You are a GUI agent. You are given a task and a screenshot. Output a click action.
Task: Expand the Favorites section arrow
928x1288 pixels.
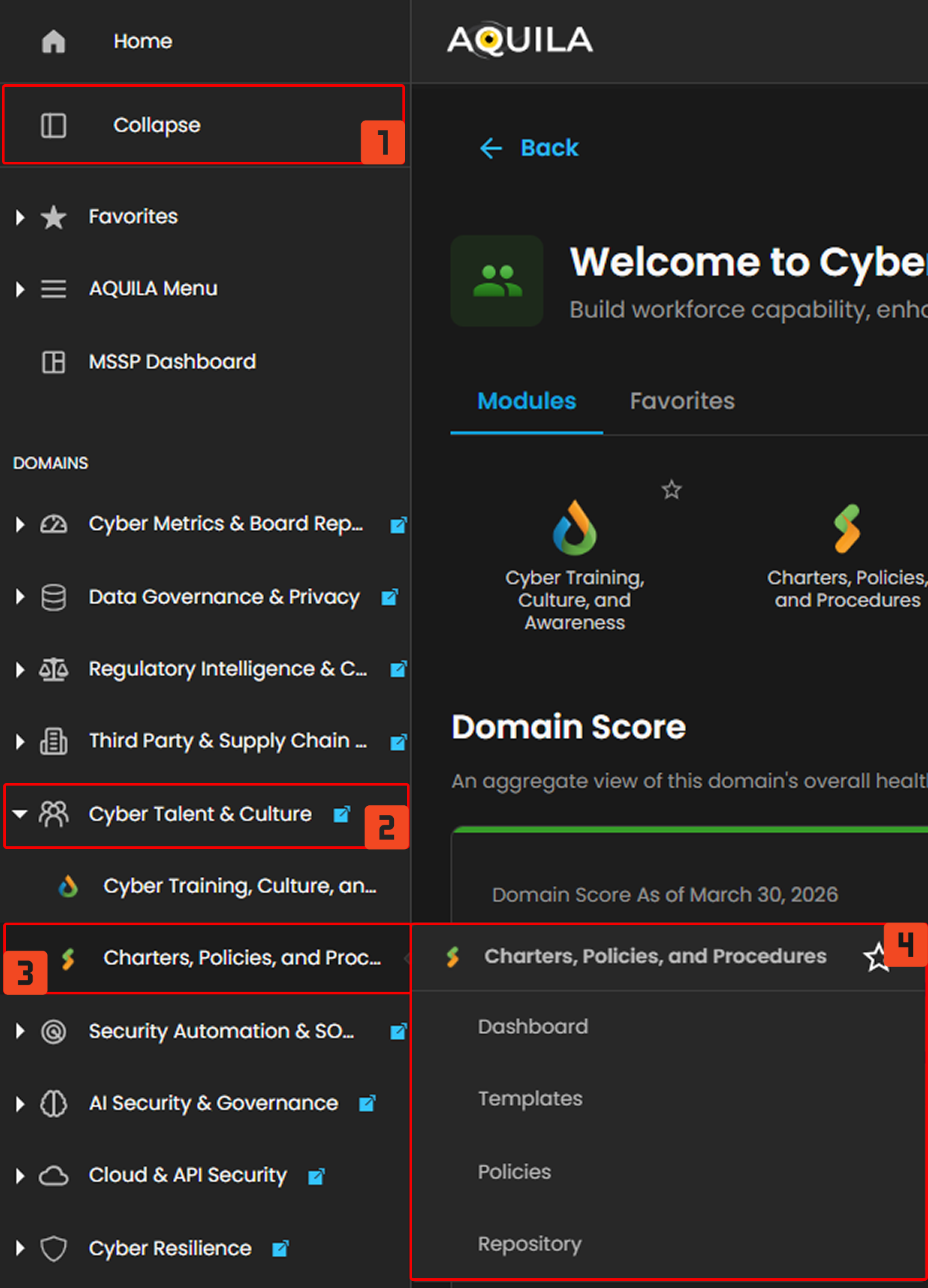click(x=20, y=217)
